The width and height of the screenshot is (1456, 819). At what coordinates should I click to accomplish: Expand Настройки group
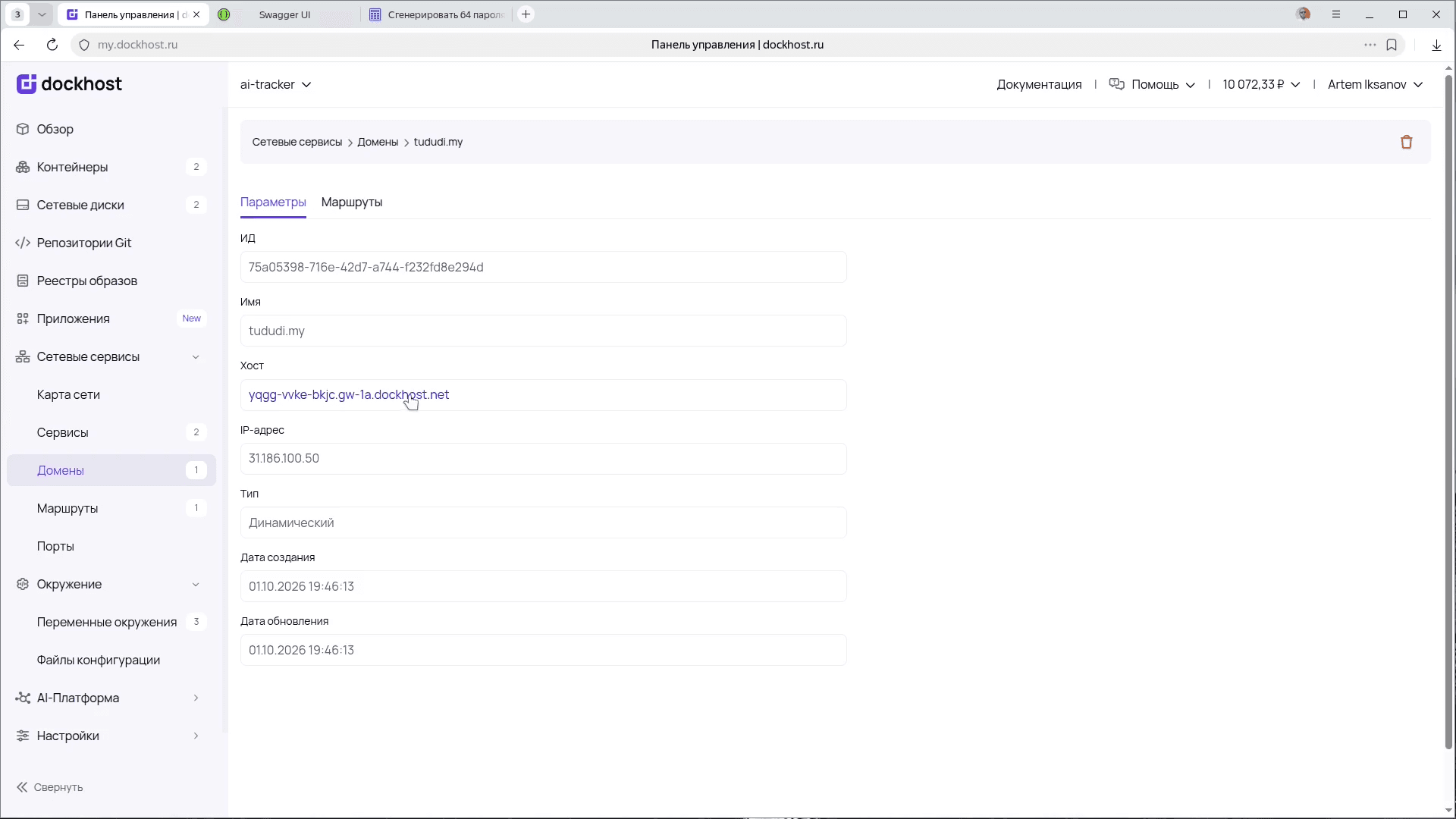point(111,736)
